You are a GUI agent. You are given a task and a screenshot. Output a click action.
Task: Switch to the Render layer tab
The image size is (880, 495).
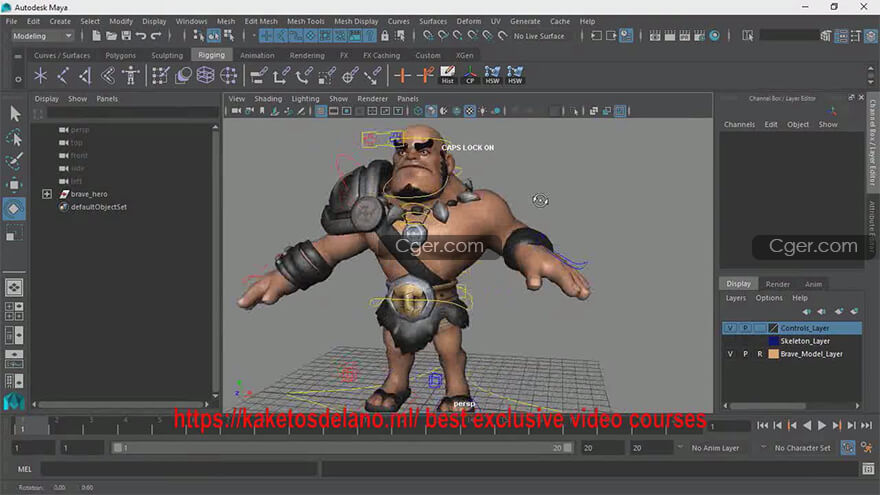pos(777,284)
